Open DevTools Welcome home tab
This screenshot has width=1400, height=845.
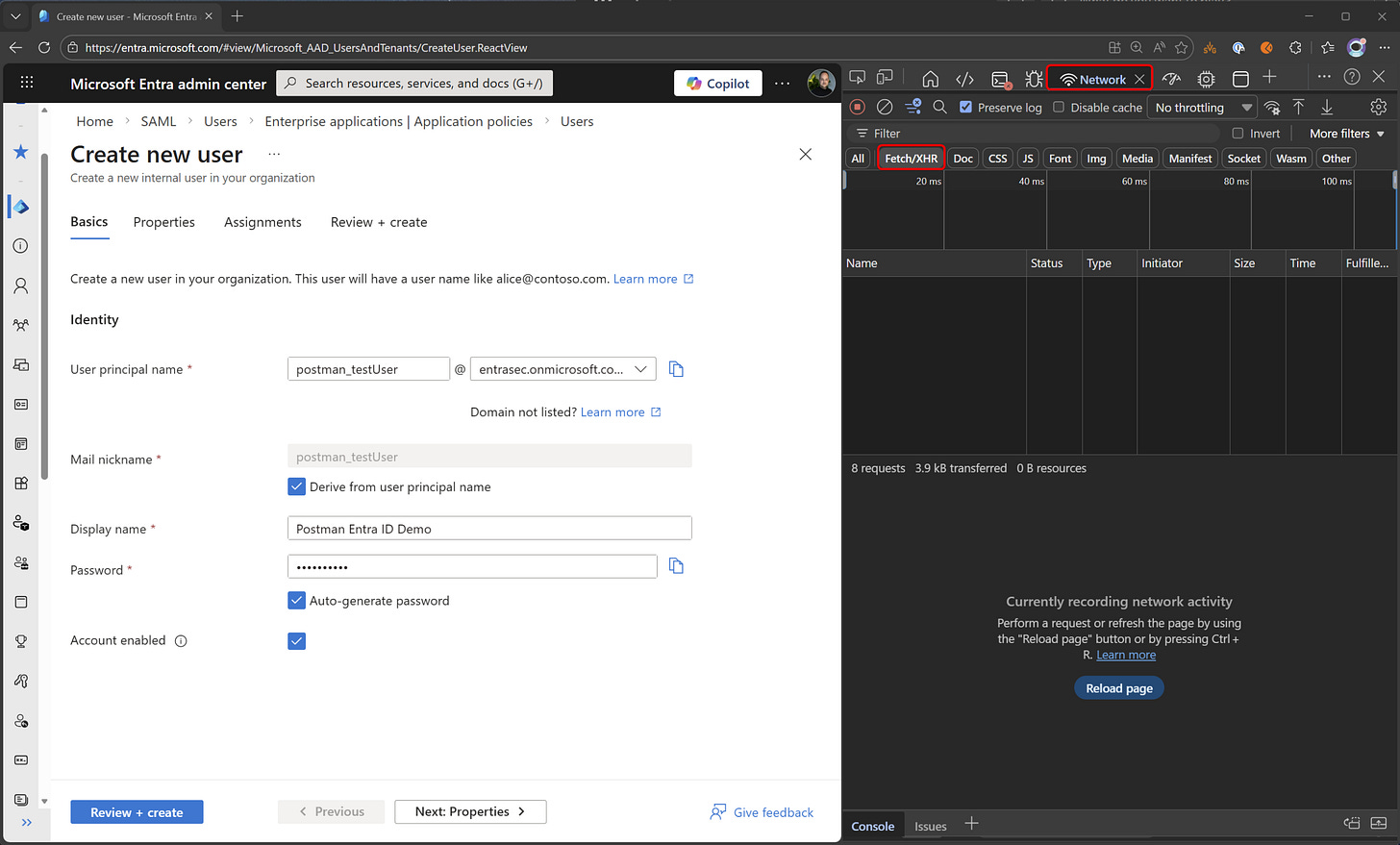(x=930, y=79)
